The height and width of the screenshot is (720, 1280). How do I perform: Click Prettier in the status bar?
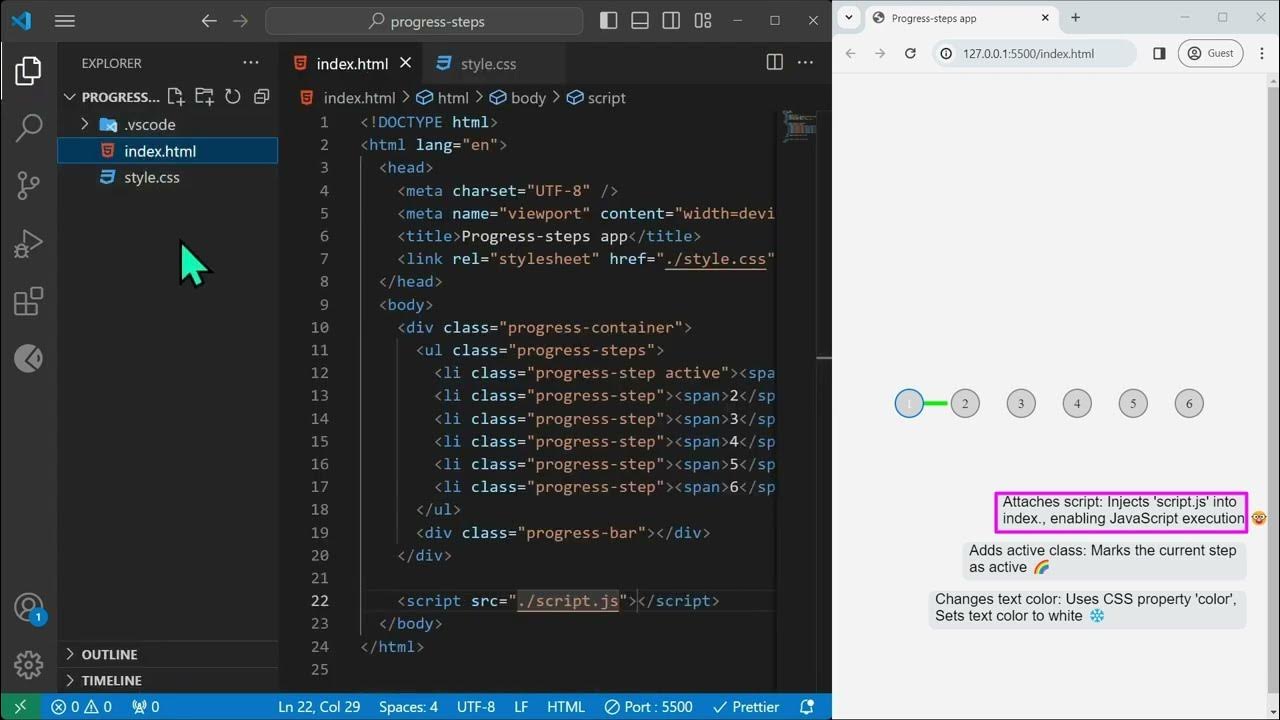[x=745, y=707]
